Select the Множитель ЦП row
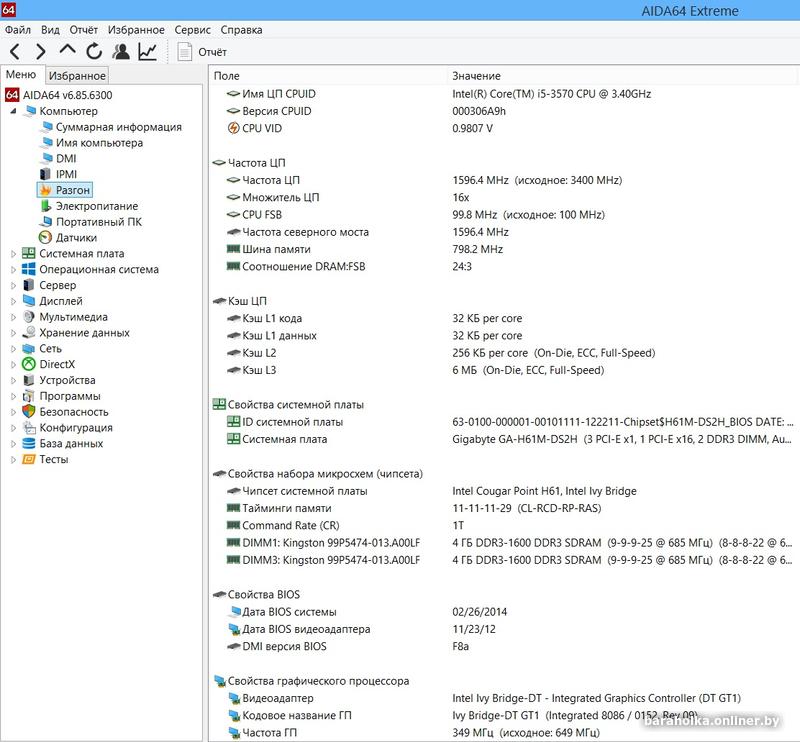 click(x=503, y=197)
